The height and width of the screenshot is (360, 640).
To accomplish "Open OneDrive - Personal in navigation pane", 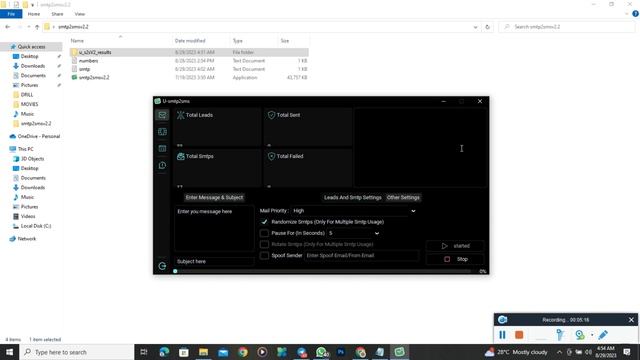I will coord(38,136).
